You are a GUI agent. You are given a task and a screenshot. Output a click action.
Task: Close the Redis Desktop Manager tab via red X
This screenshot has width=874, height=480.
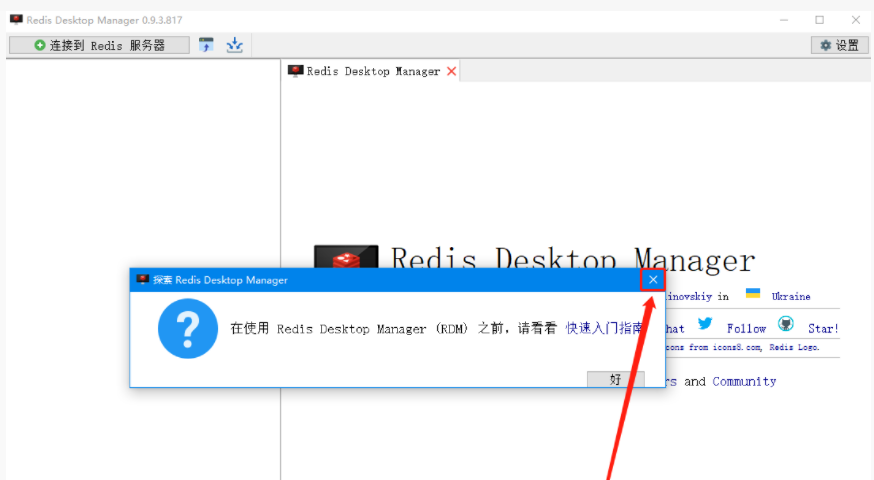[x=451, y=71]
